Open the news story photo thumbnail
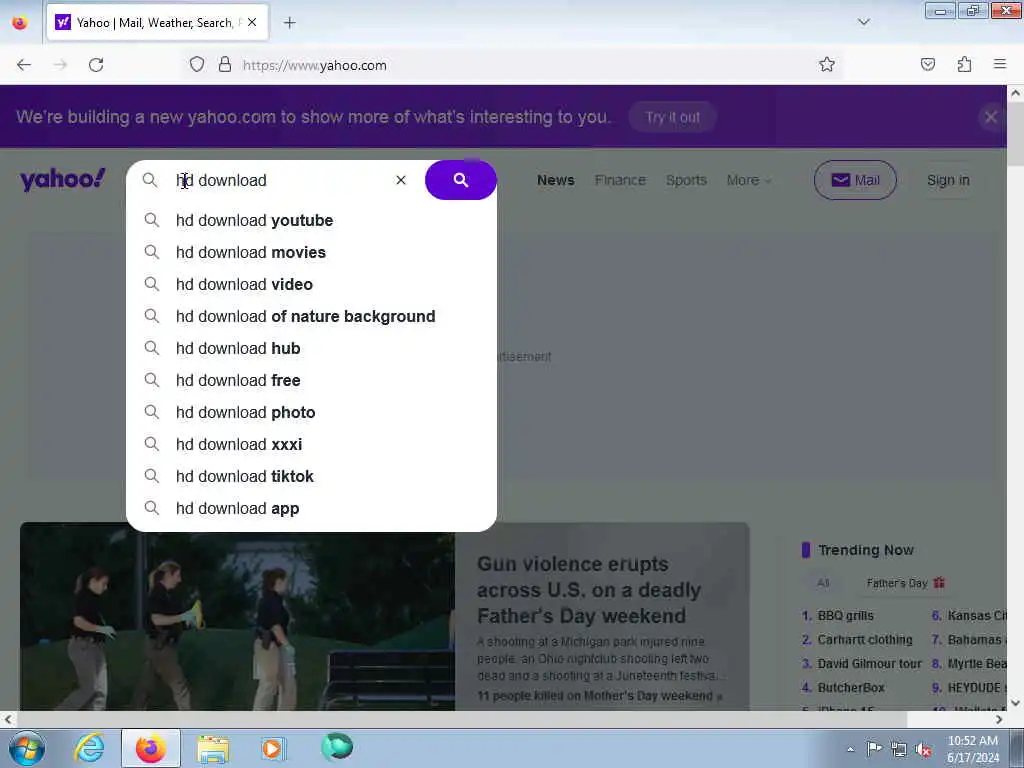Viewport: 1024px width, 768px height. [x=237, y=616]
